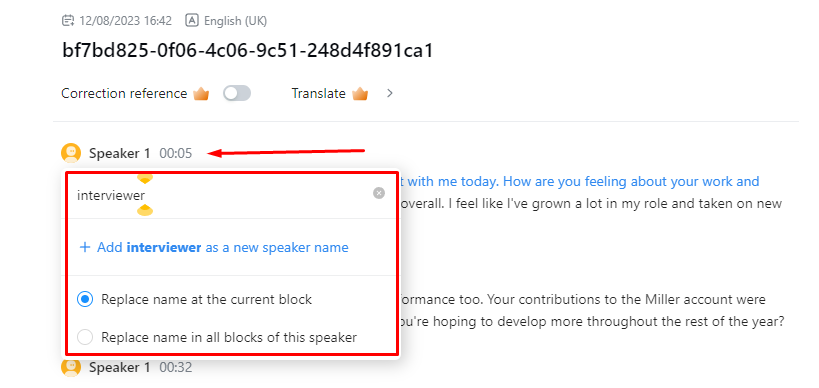Toggle the Correction reference switch
Screen dimensions: 819x388
tap(237, 93)
